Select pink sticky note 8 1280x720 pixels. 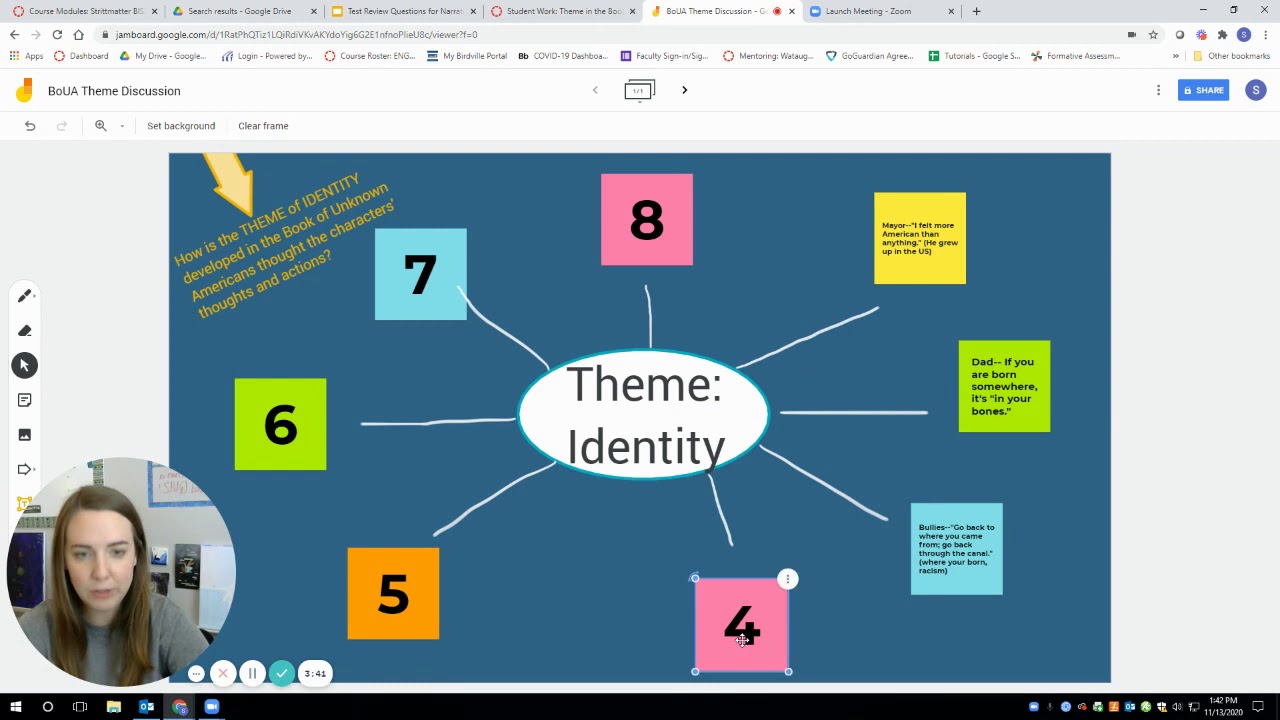coord(646,220)
